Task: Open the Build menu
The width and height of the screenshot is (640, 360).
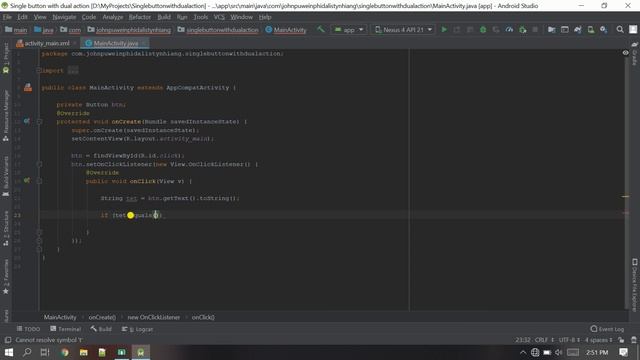Action: [x=164, y=17]
